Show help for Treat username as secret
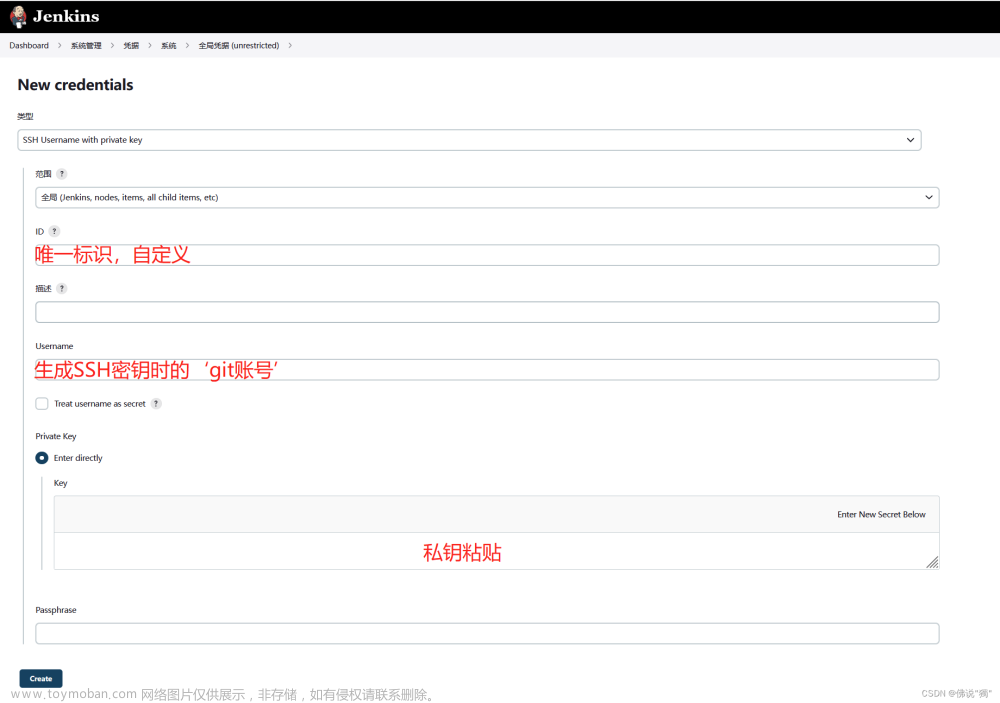 click(156, 403)
